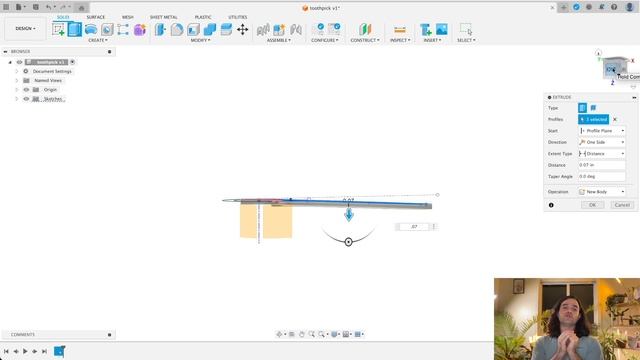
Task: Select the Shell tool
Action: pos(193,29)
